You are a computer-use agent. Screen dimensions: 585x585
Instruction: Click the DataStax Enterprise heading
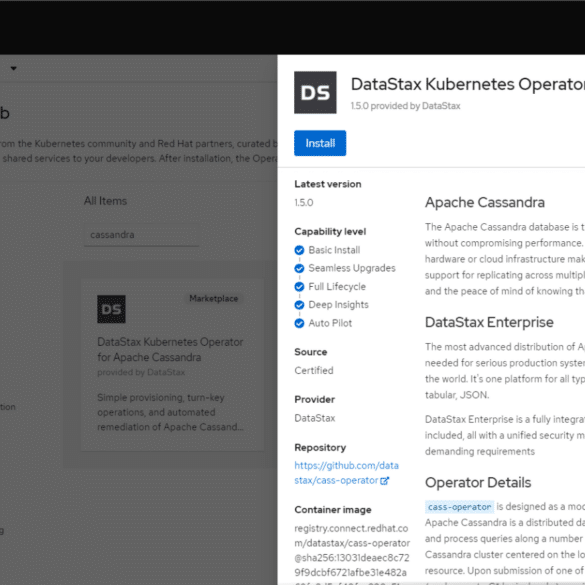[x=489, y=322]
